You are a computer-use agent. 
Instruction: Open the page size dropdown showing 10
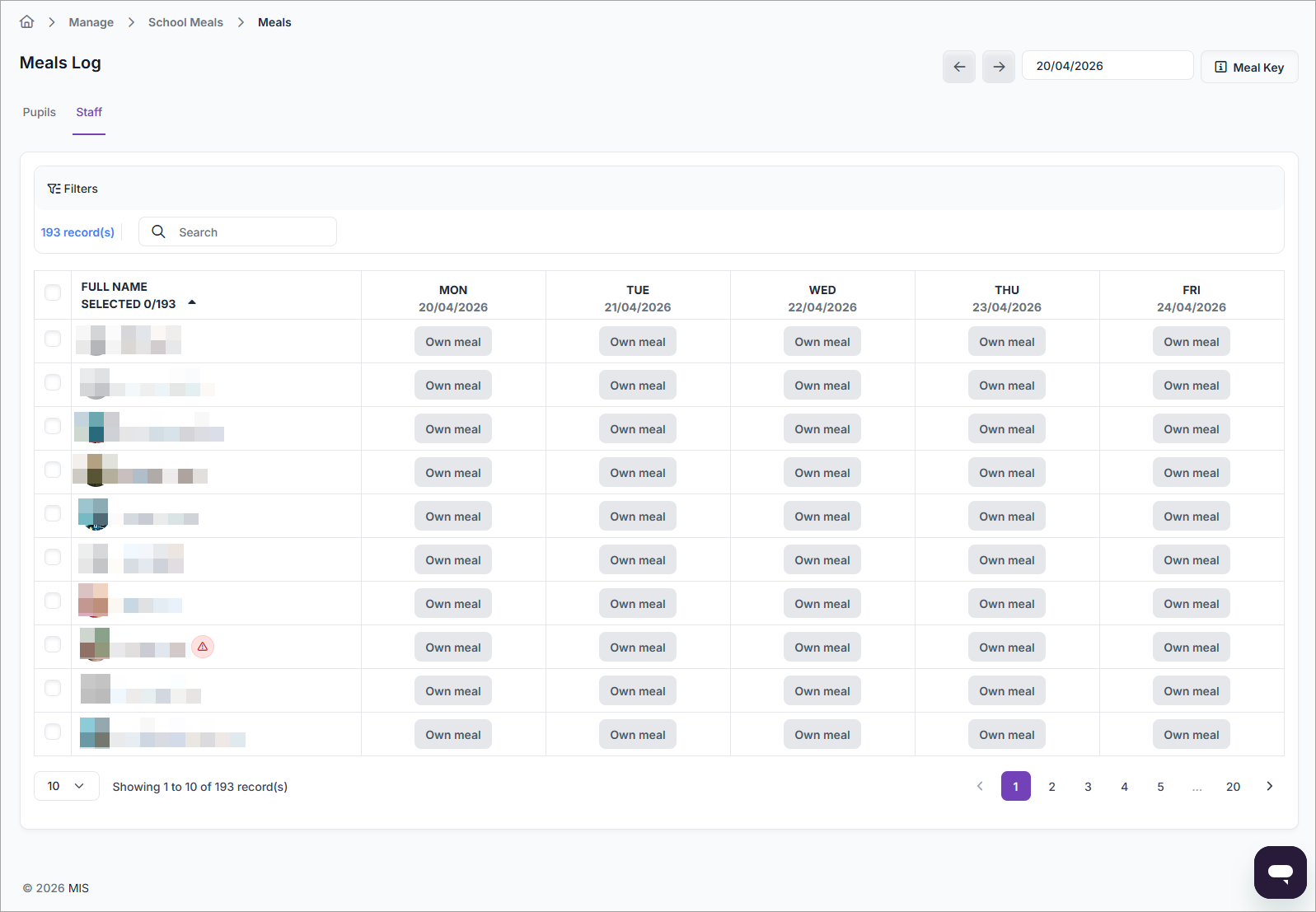(x=66, y=786)
